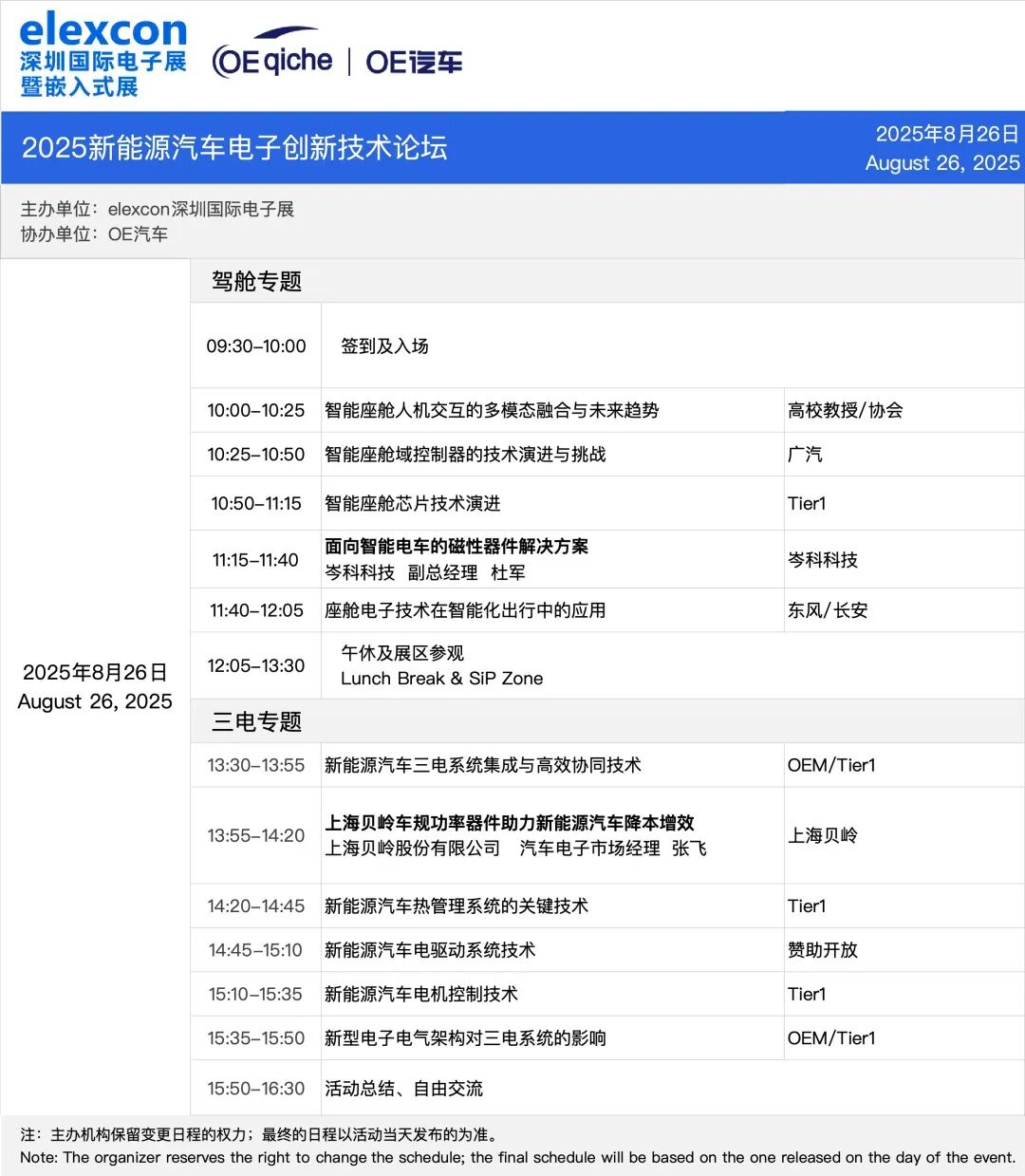Click 岑科科技 副总经理 杜军 speaker line

tap(425, 572)
